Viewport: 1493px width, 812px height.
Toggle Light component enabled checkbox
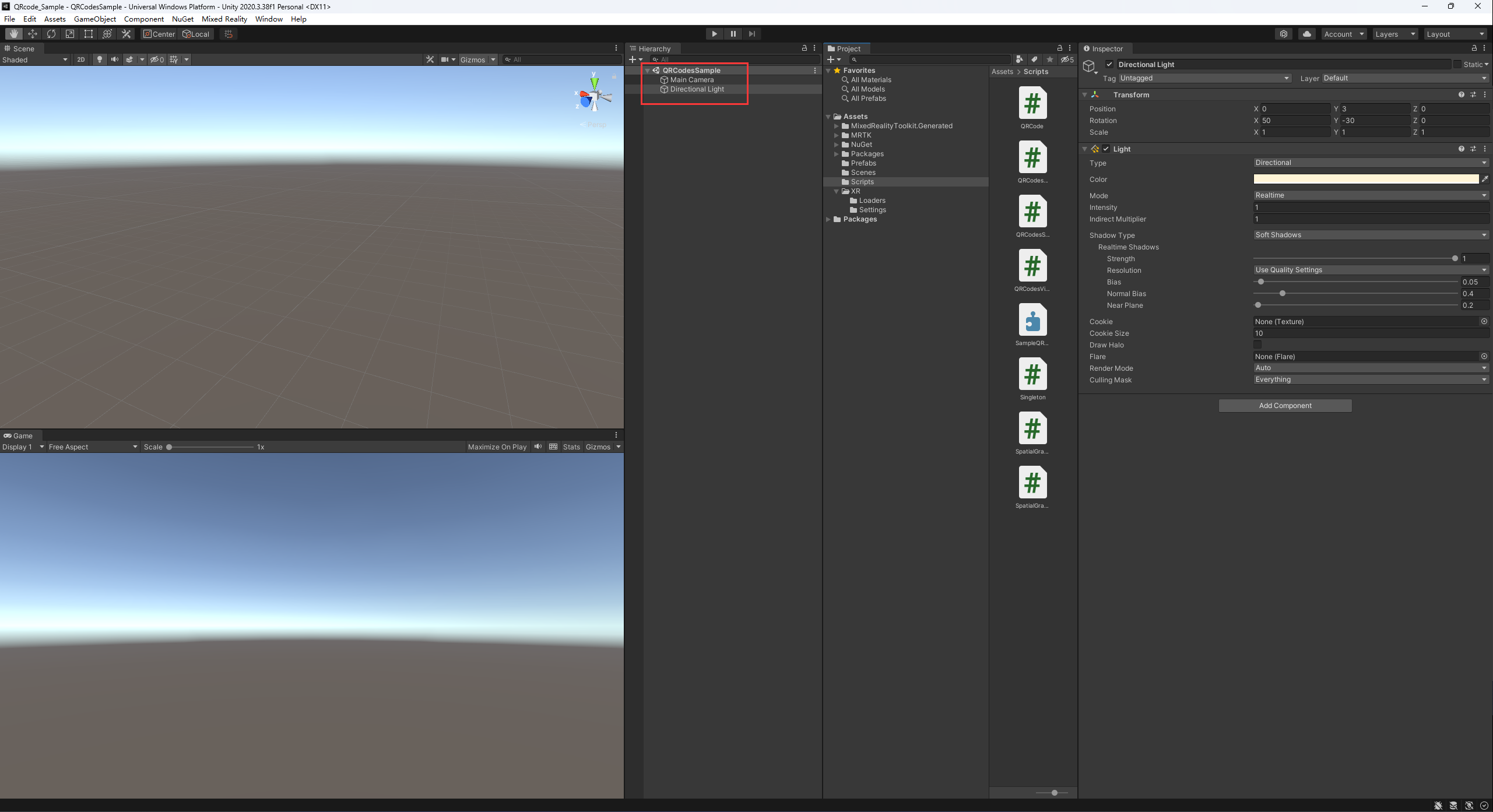(x=1106, y=149)
